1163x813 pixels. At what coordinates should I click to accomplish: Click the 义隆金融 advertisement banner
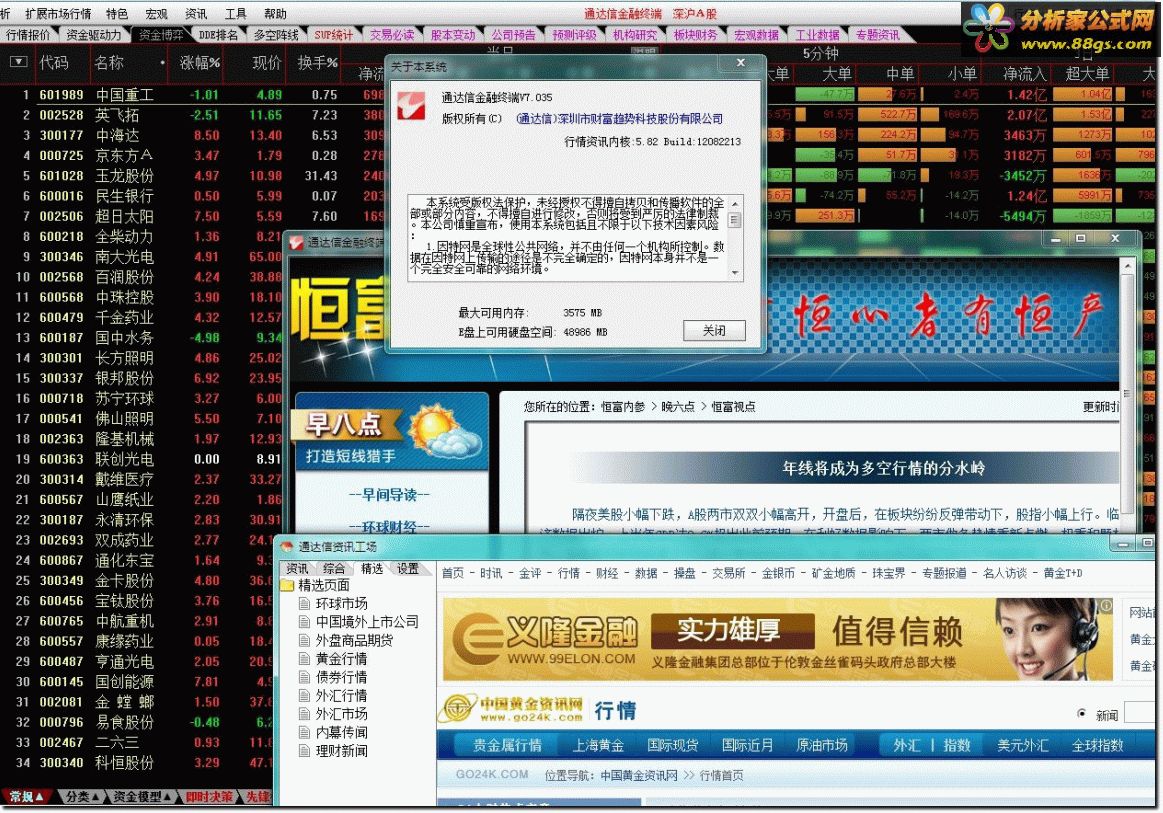(777, 639)
